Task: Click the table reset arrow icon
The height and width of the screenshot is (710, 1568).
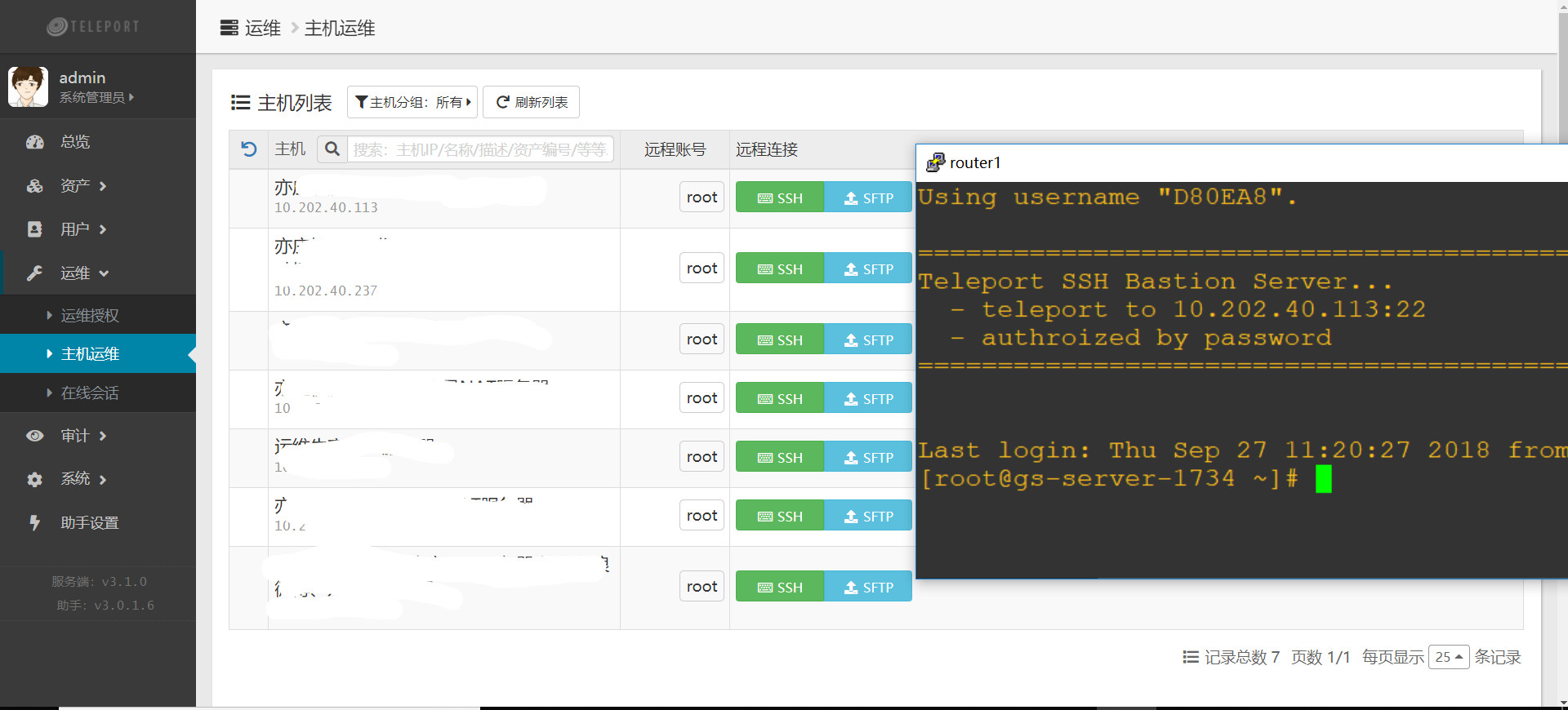Action: [249, 149]
